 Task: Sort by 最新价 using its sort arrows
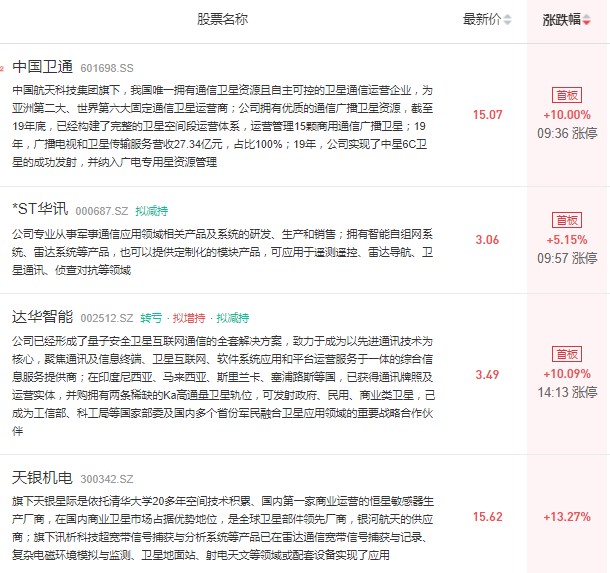[507, 19]
